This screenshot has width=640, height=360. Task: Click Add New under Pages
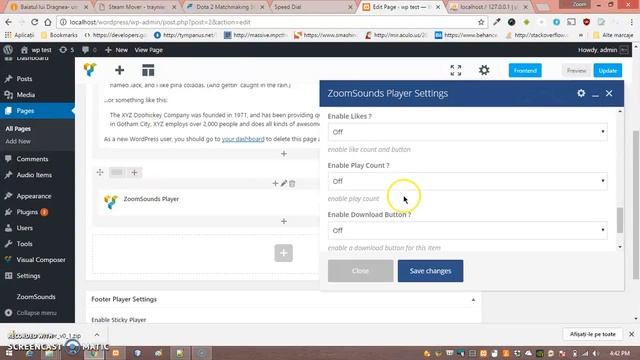(18, 141)
